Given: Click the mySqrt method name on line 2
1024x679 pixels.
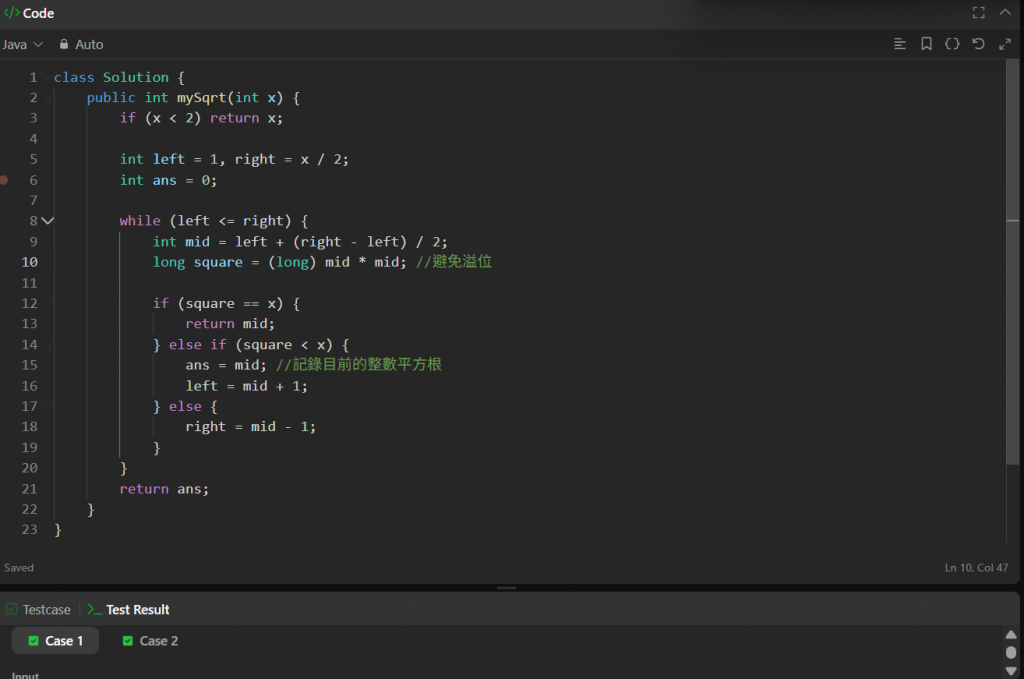Looking at the screenshot, I should tap(201, 98).
